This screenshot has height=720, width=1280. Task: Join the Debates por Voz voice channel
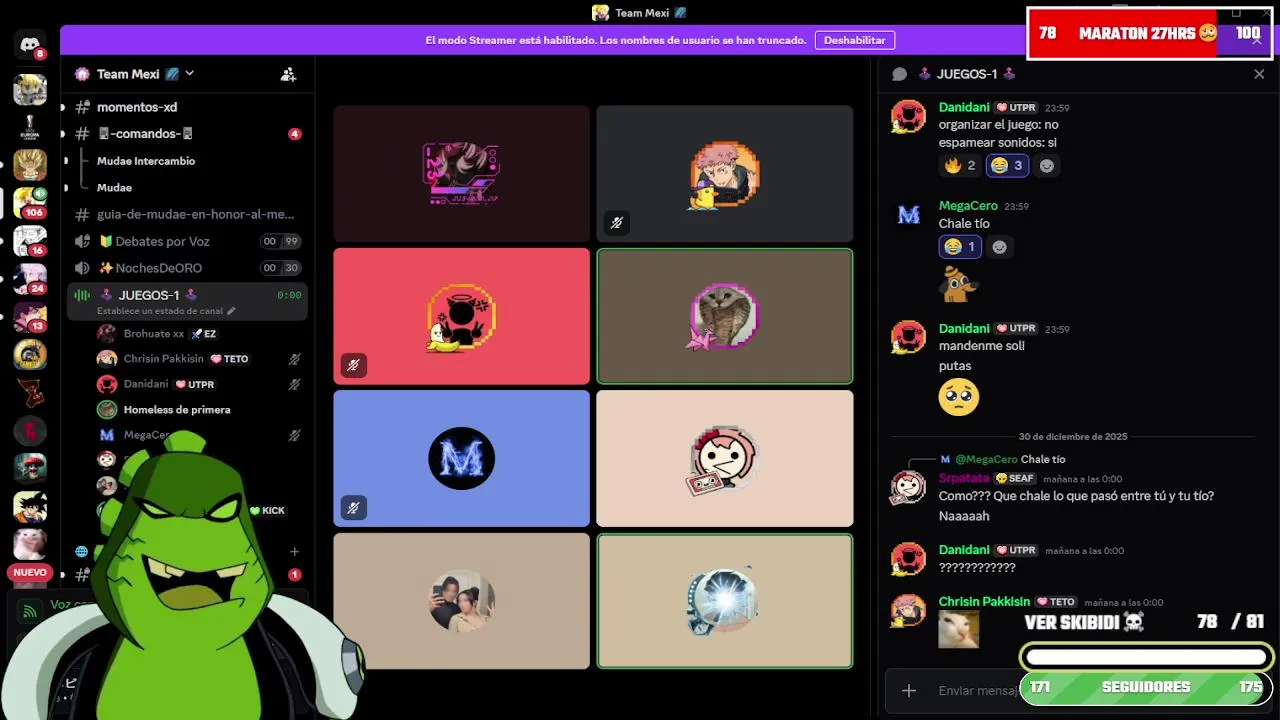186,241
